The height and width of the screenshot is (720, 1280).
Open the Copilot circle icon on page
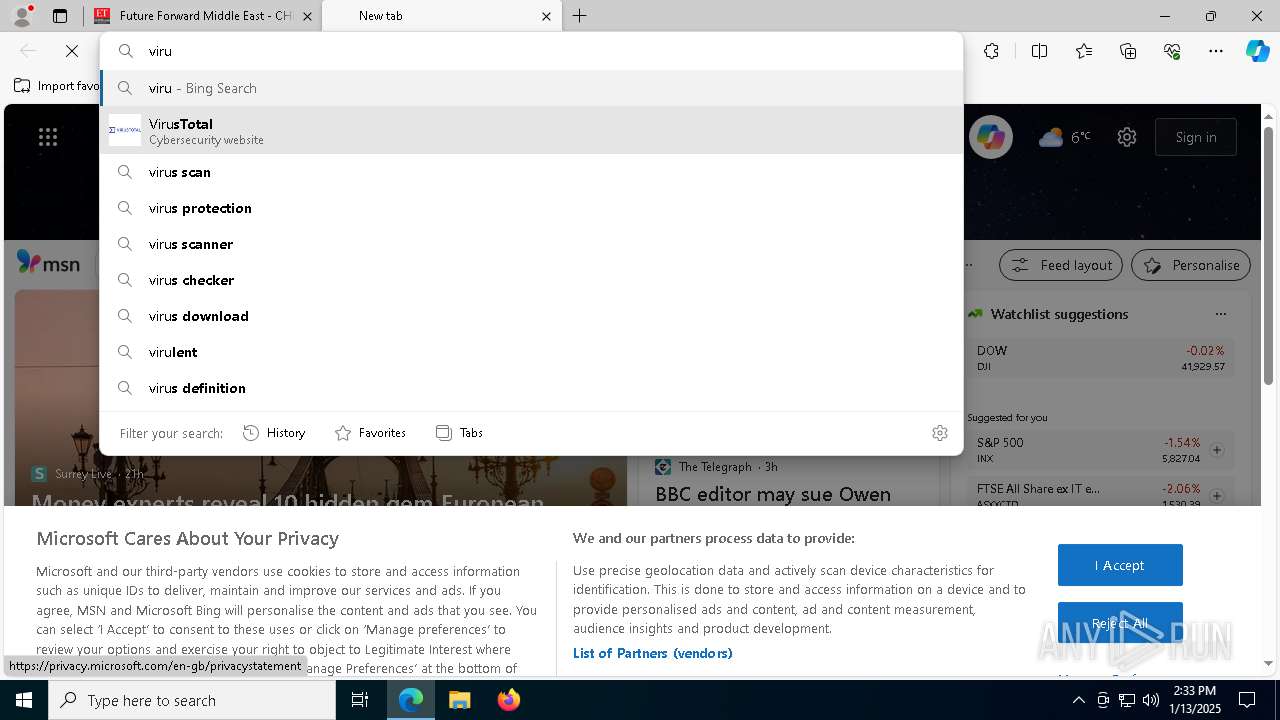tap(991, 137)
